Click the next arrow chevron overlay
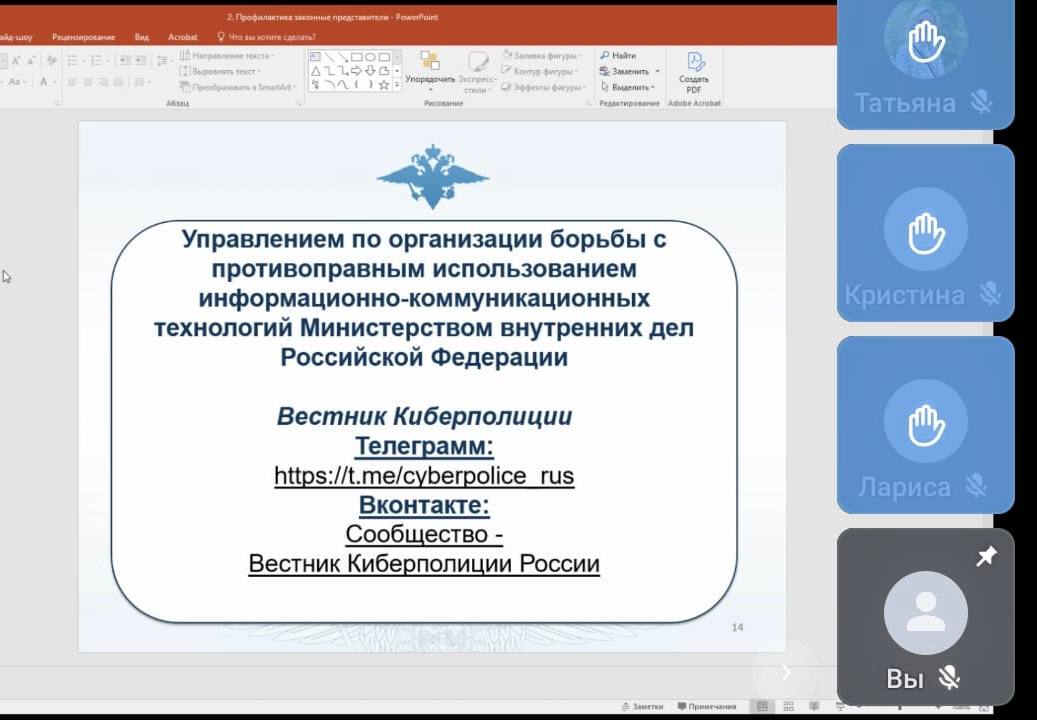The width and height of the screenshot is (1037, 720). click(786, 672)
